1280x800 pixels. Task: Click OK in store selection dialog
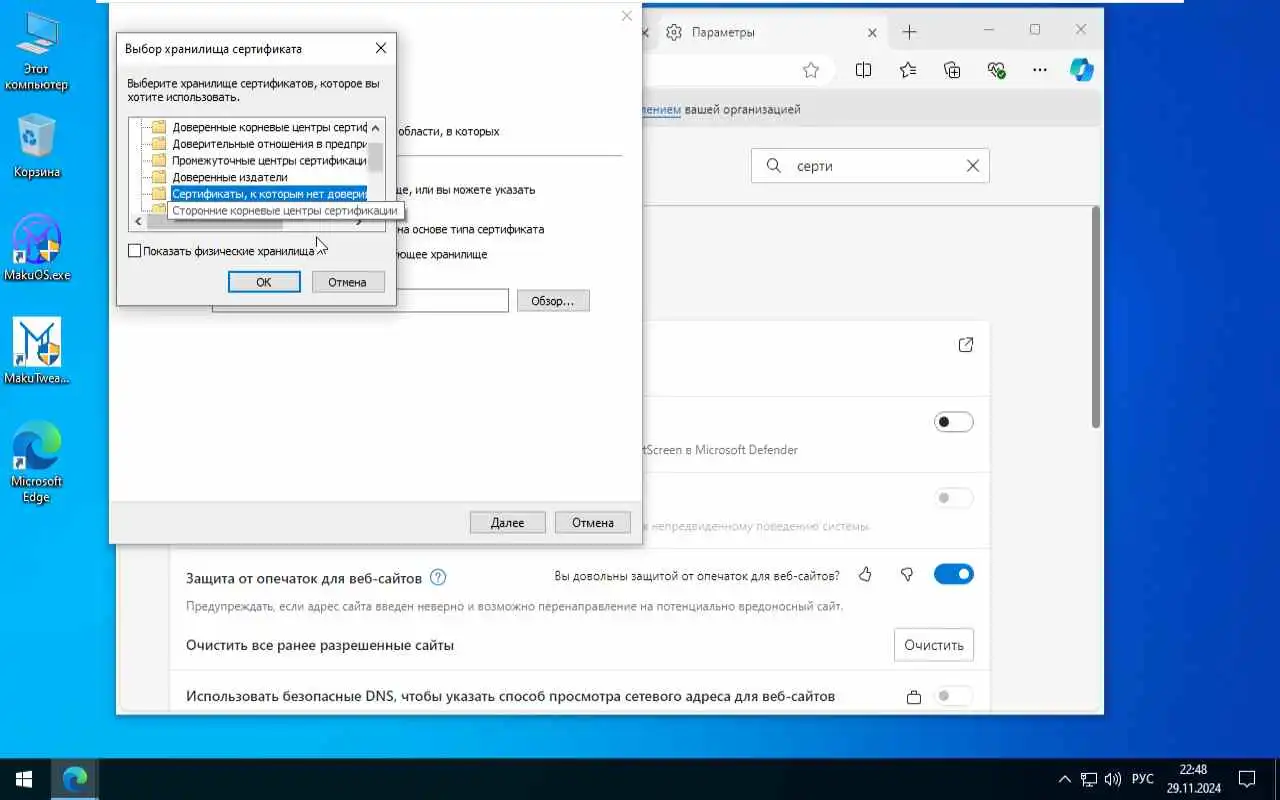(264, 282)
